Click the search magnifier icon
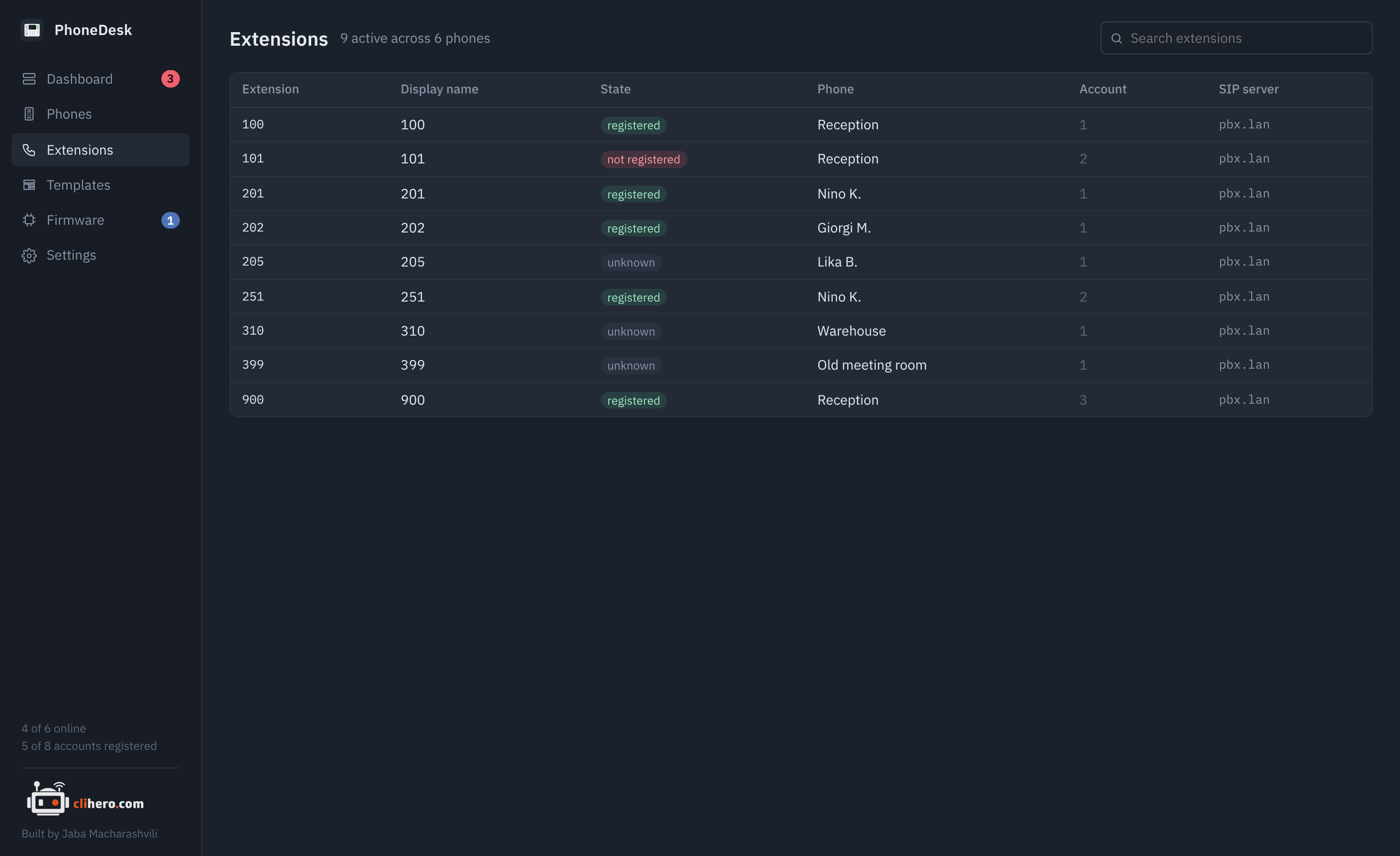Image resolution: width=1400 pixels, height=856 pixels. pos(1117,38)
